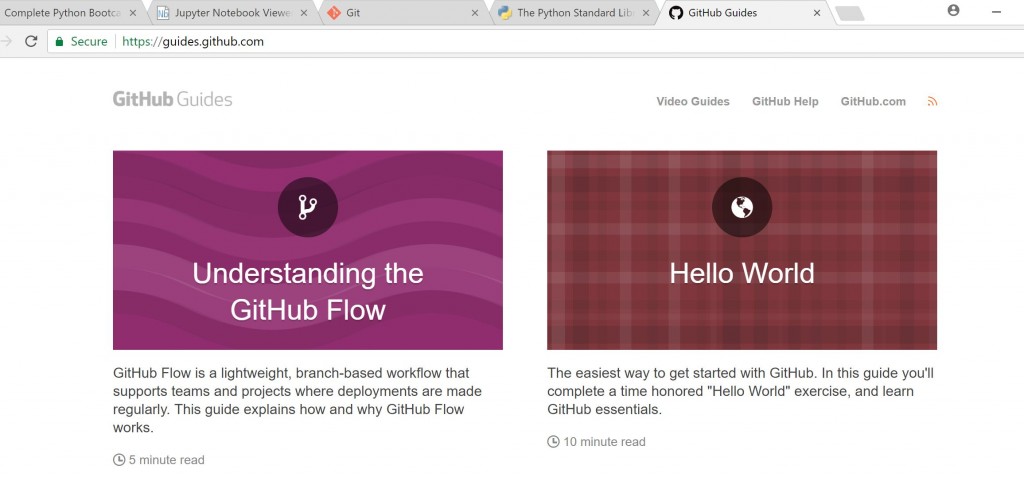Click the orange RSS feed icon

coord(933,101)
